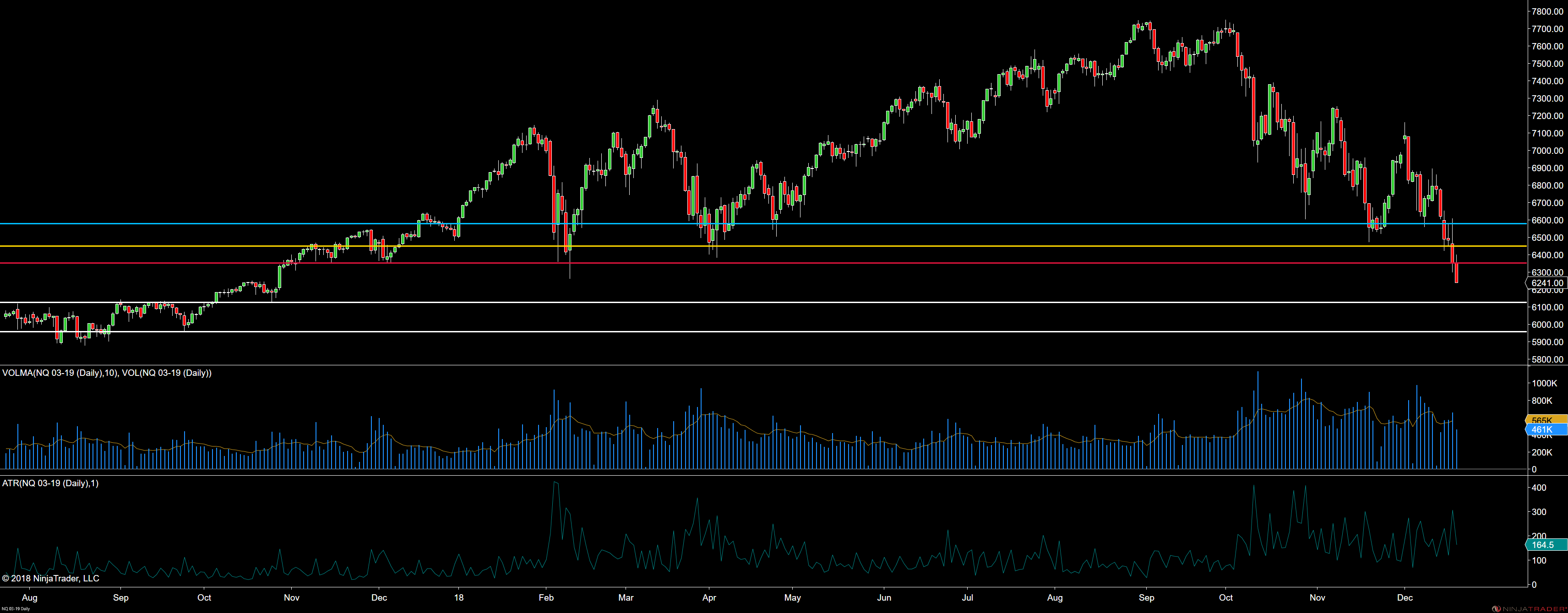
Task: Open the NQ 03-19 Daily chart tab
Action: [x=15, y=609]
